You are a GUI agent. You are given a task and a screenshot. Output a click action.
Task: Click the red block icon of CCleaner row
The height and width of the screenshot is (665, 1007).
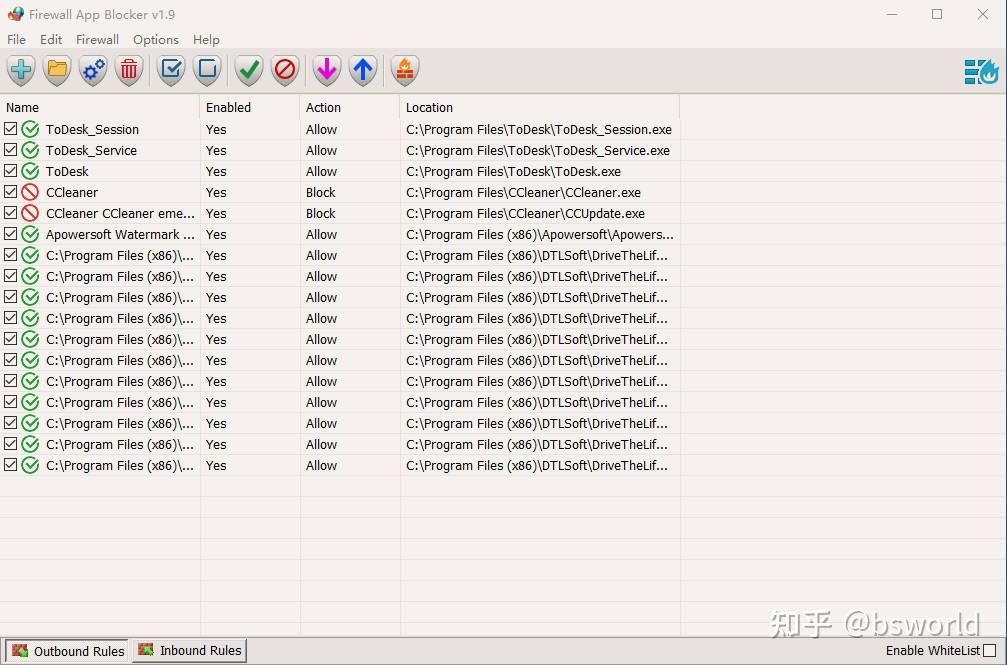click(x=30, y=192)
